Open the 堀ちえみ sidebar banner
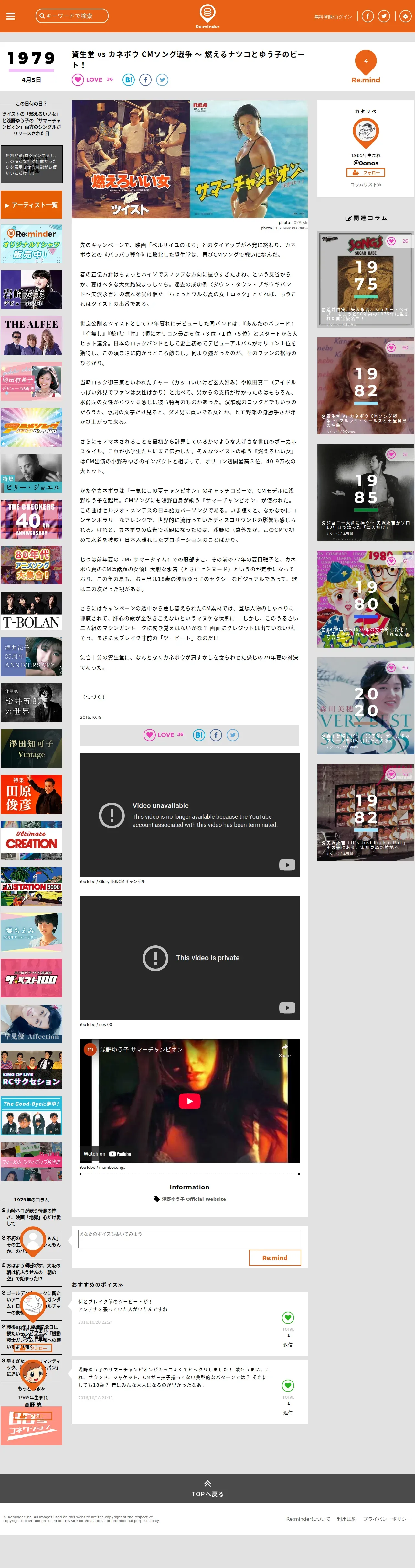This screenshot has height=1568, width=415. (x=31, y=932)
